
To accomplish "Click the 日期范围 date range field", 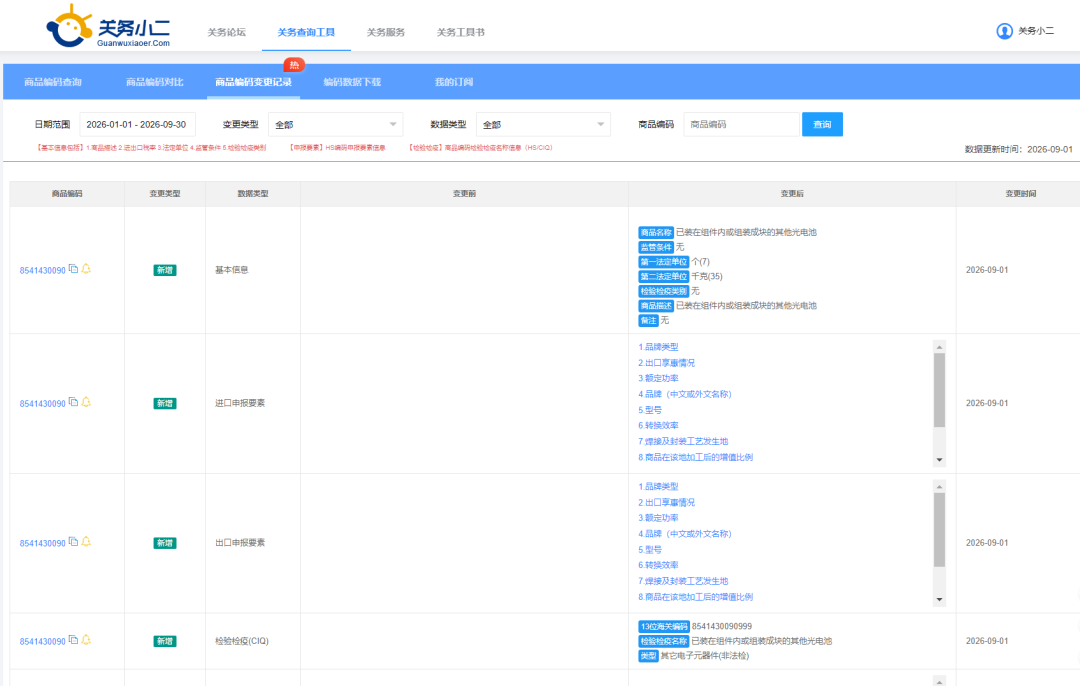I will click(x=138, y=125).
